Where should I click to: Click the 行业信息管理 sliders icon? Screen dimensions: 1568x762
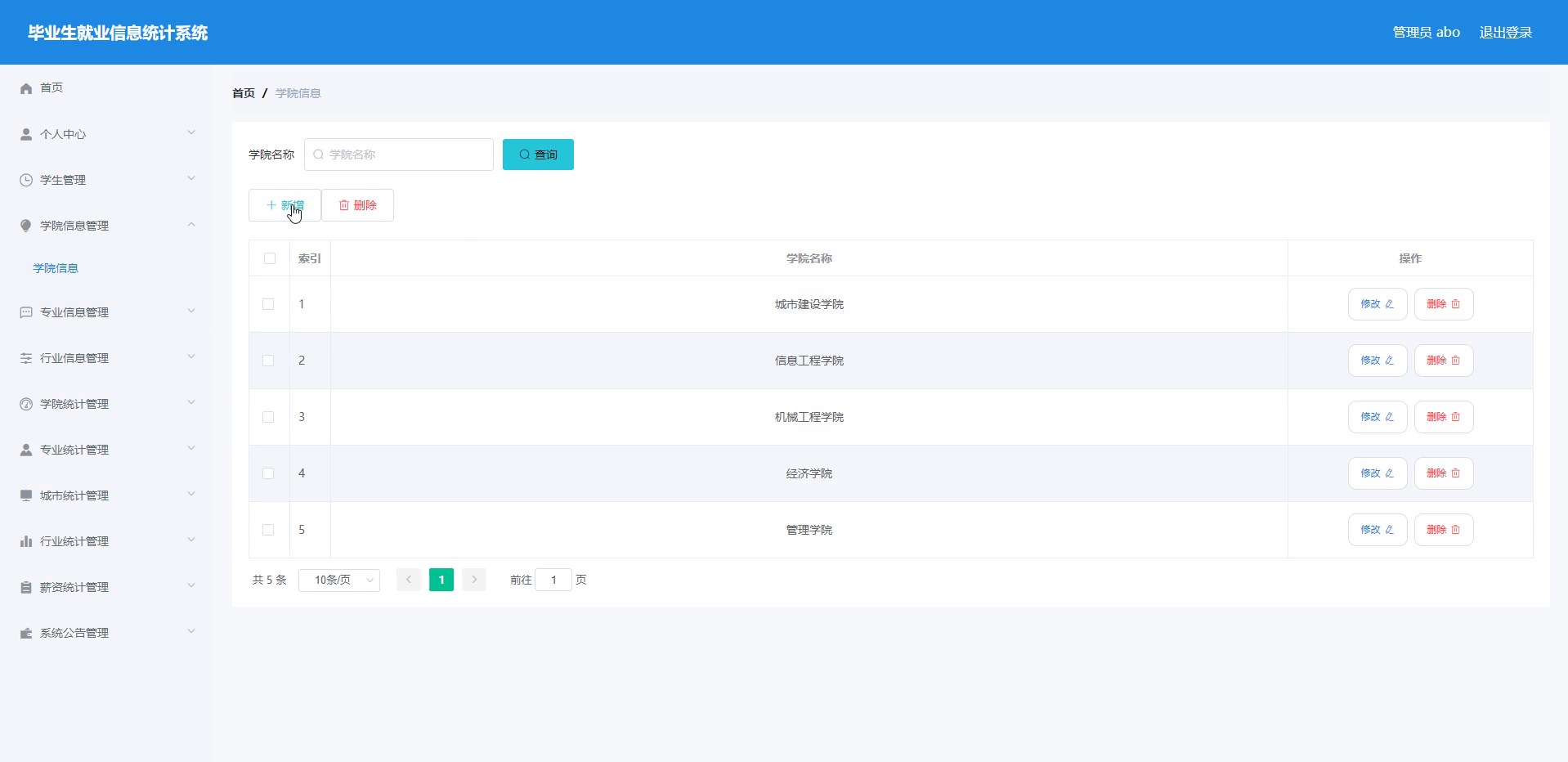coord(26,358)
